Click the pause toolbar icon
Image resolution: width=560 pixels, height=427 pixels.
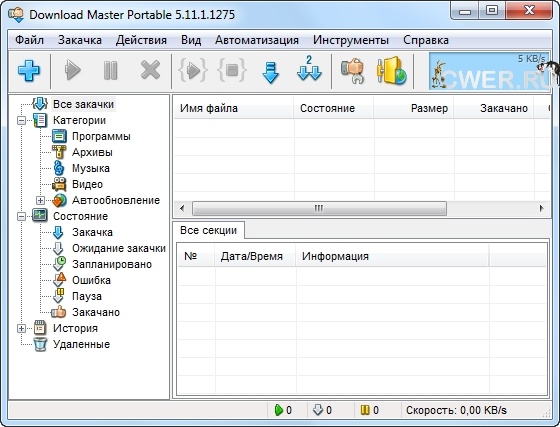(x=110, y=70)
